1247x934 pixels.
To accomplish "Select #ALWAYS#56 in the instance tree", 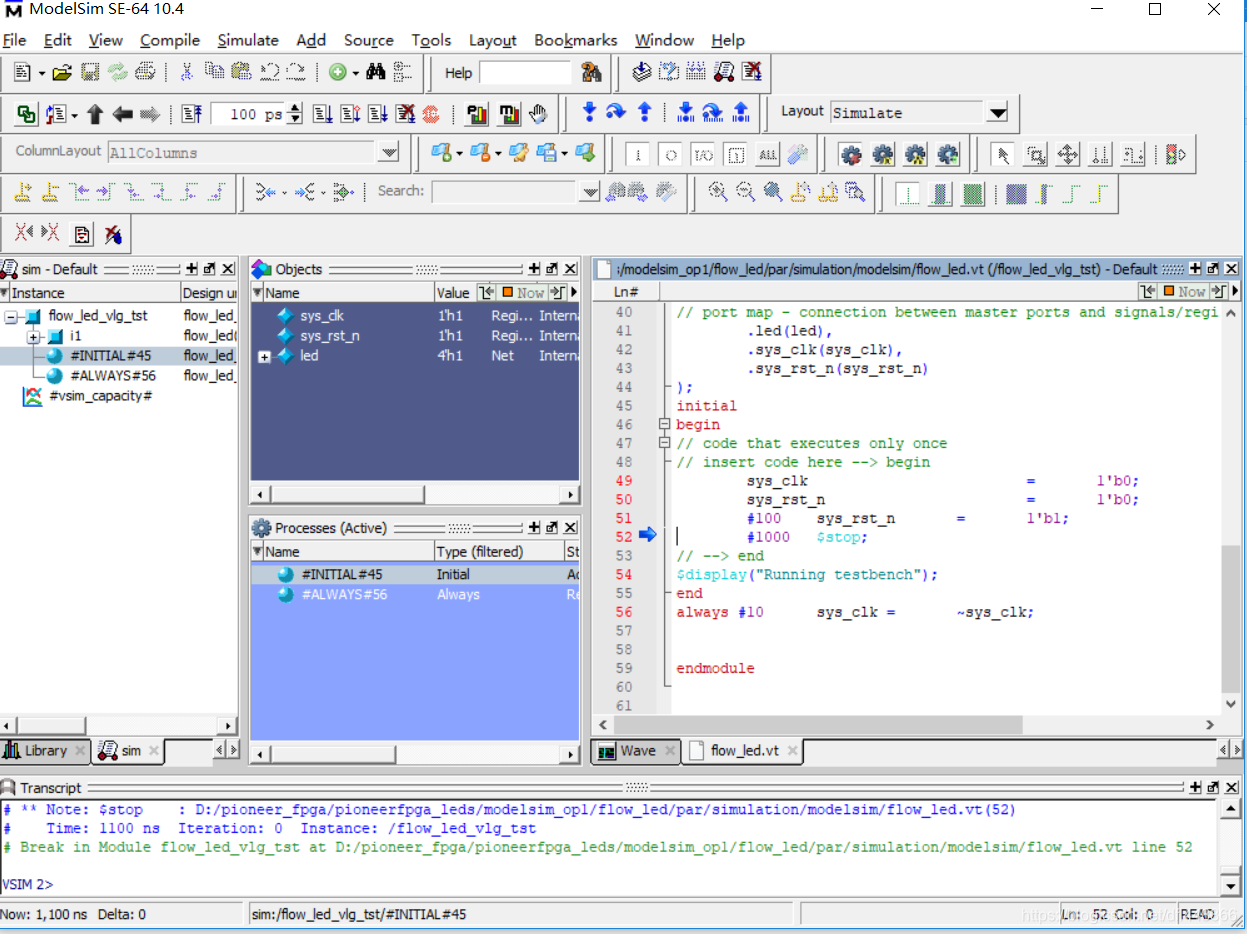I will (112, 376).
